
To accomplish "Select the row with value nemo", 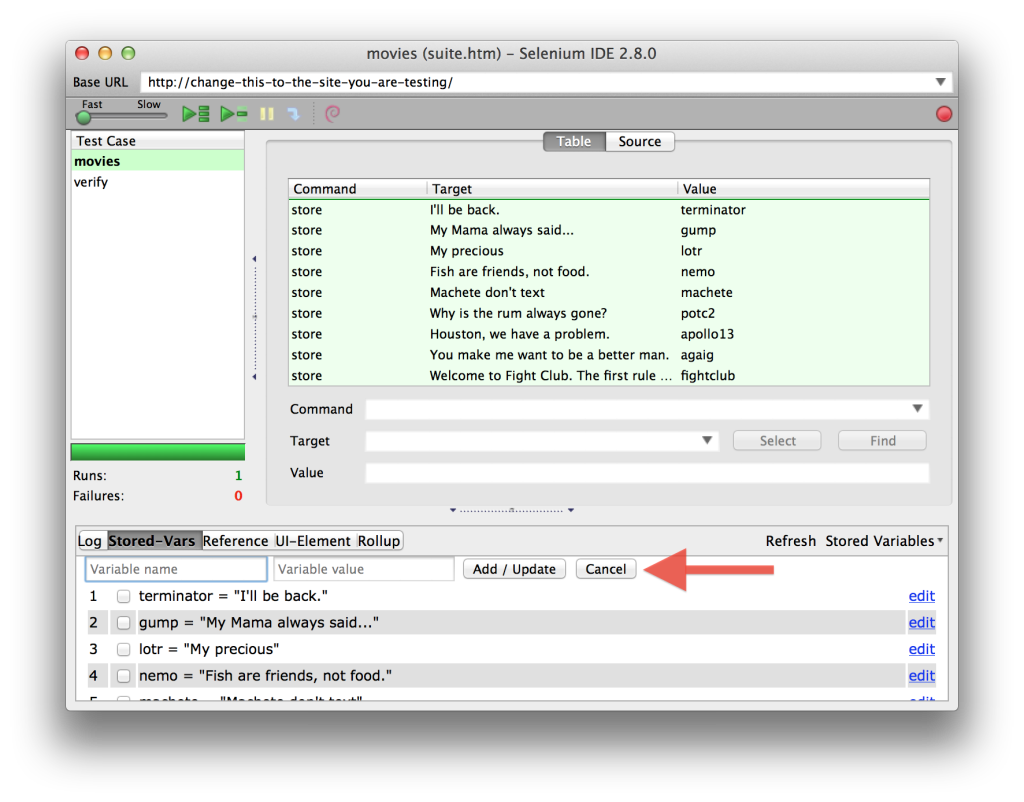I will click(609, 272).
